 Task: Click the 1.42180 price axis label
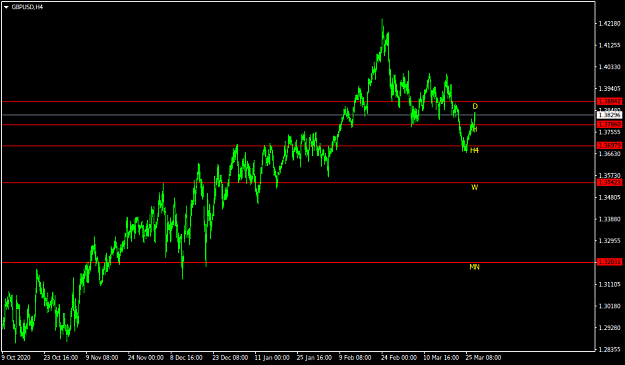609,24
